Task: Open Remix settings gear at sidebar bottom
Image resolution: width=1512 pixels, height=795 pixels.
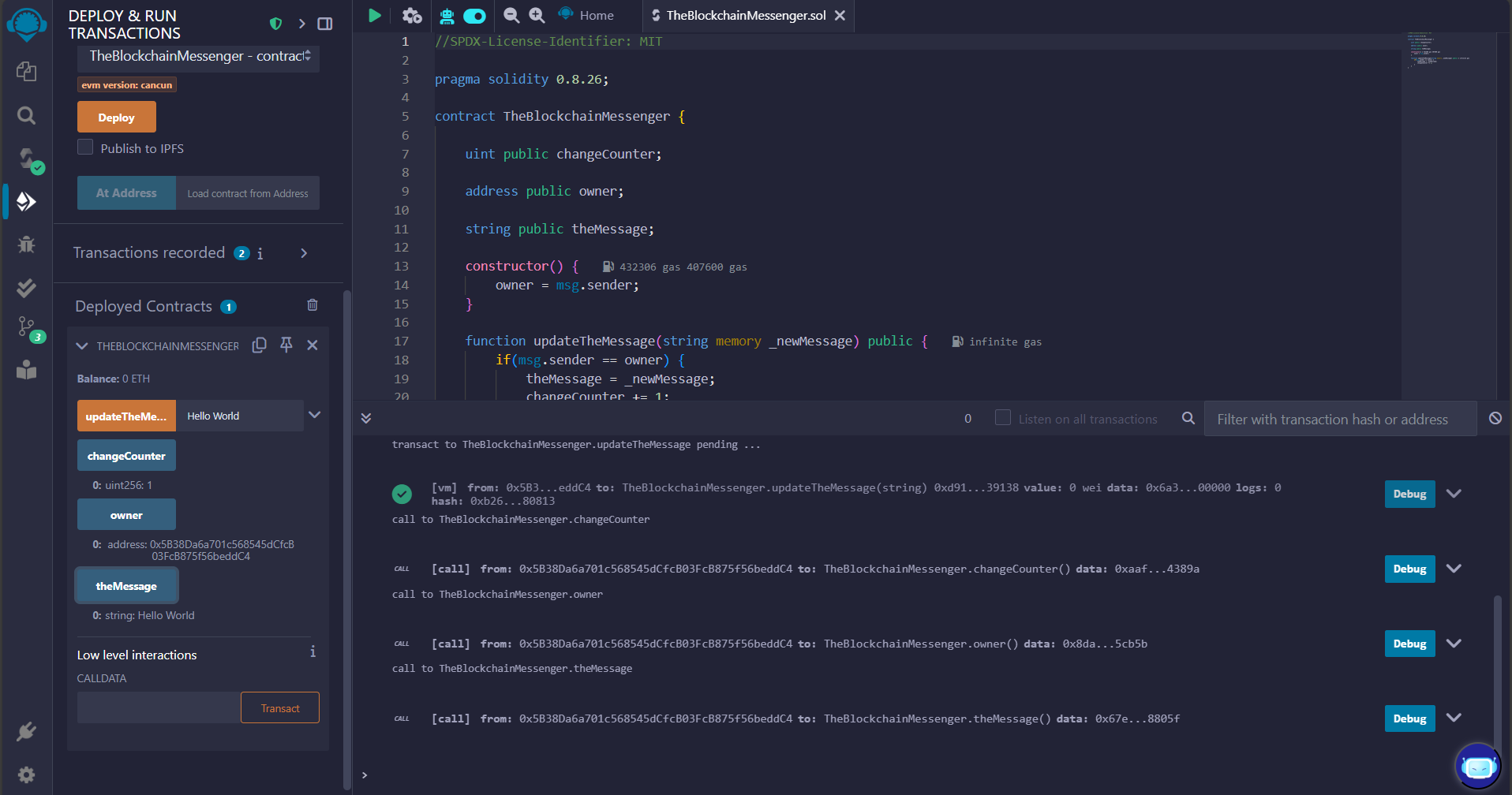Action: point(26,774)
